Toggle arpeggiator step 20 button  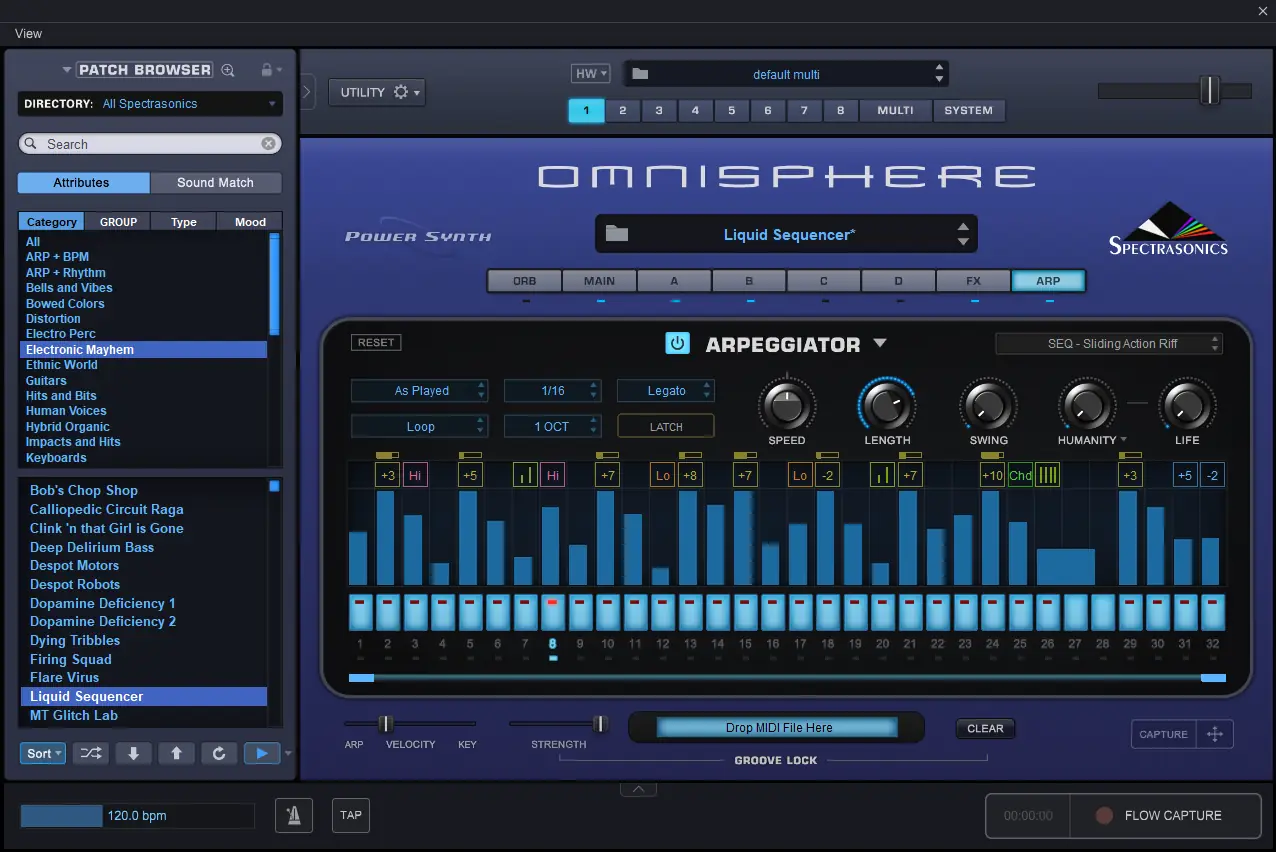pos(882,611)
